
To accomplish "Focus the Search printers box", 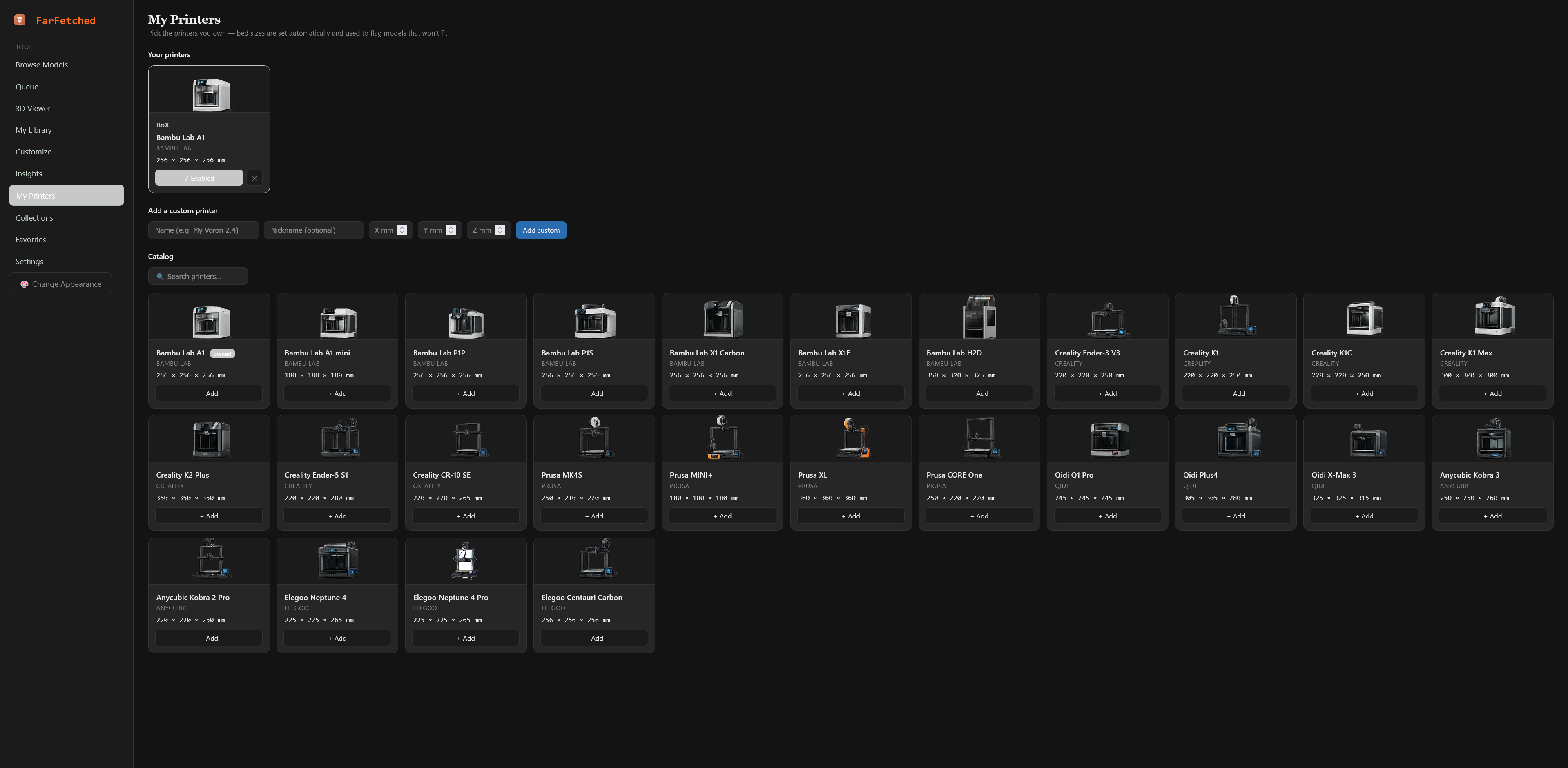I will pyautogui.click(x=198, y=277).
